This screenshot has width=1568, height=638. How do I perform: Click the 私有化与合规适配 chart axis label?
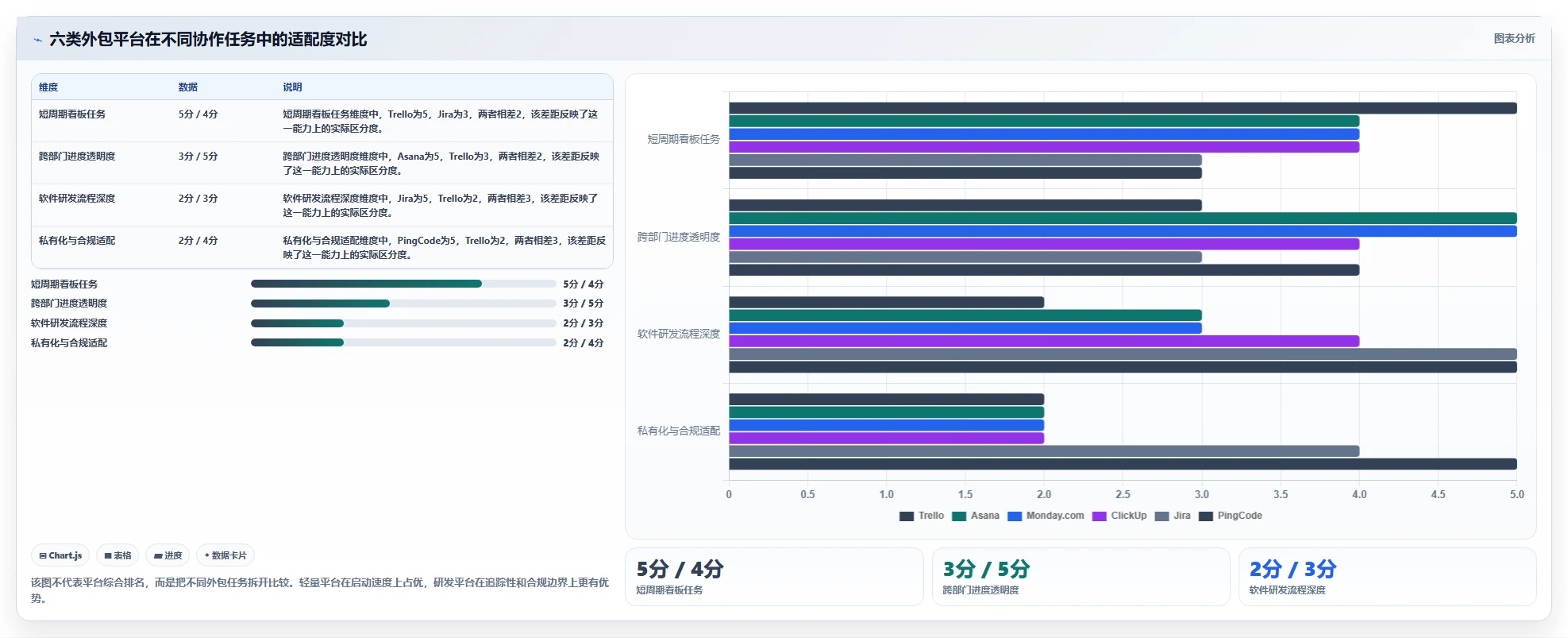point(679,431)
